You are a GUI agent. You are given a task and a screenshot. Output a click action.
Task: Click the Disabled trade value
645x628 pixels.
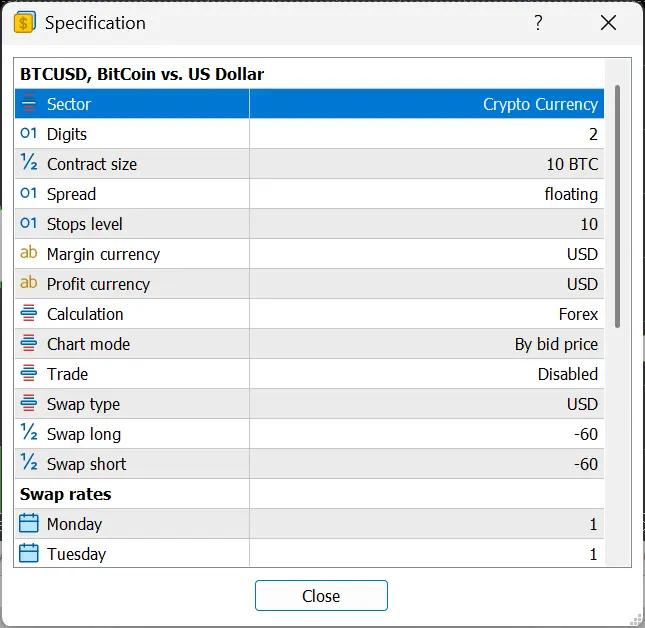(x=568, y=375)
